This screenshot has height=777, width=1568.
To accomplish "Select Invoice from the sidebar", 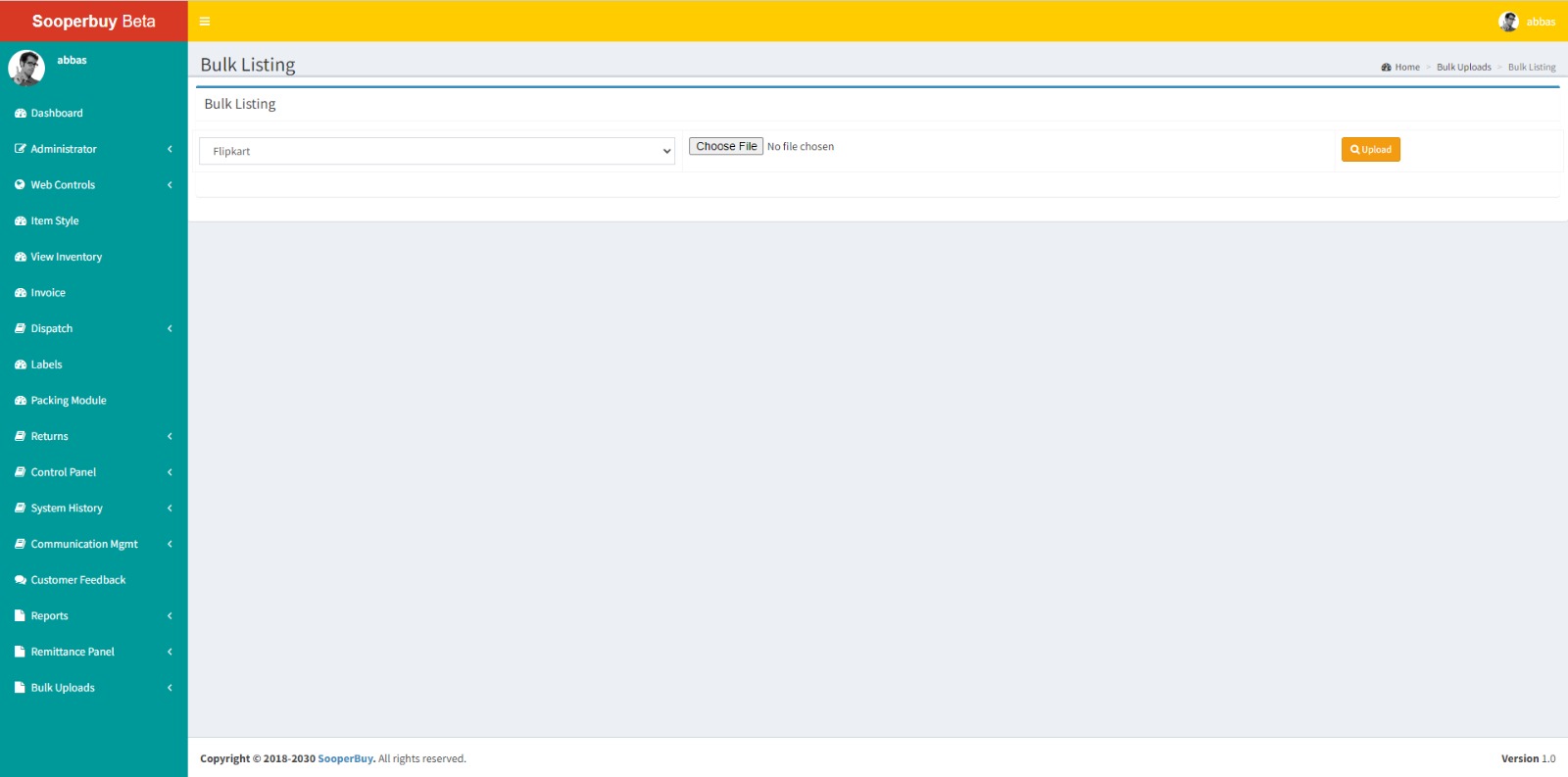I will (x=48, y=293).
